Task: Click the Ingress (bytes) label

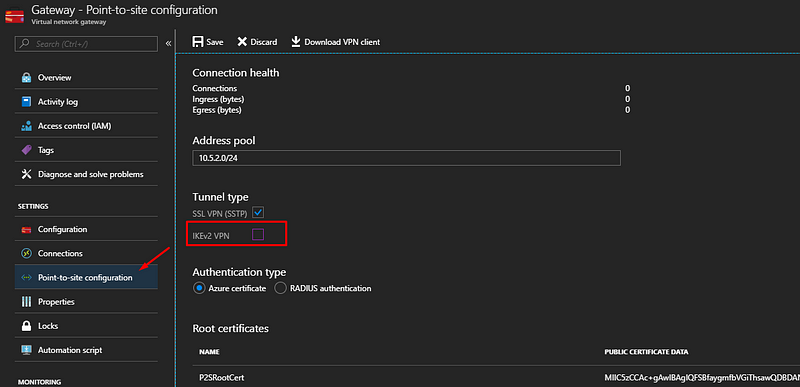Action: point(218,99)
